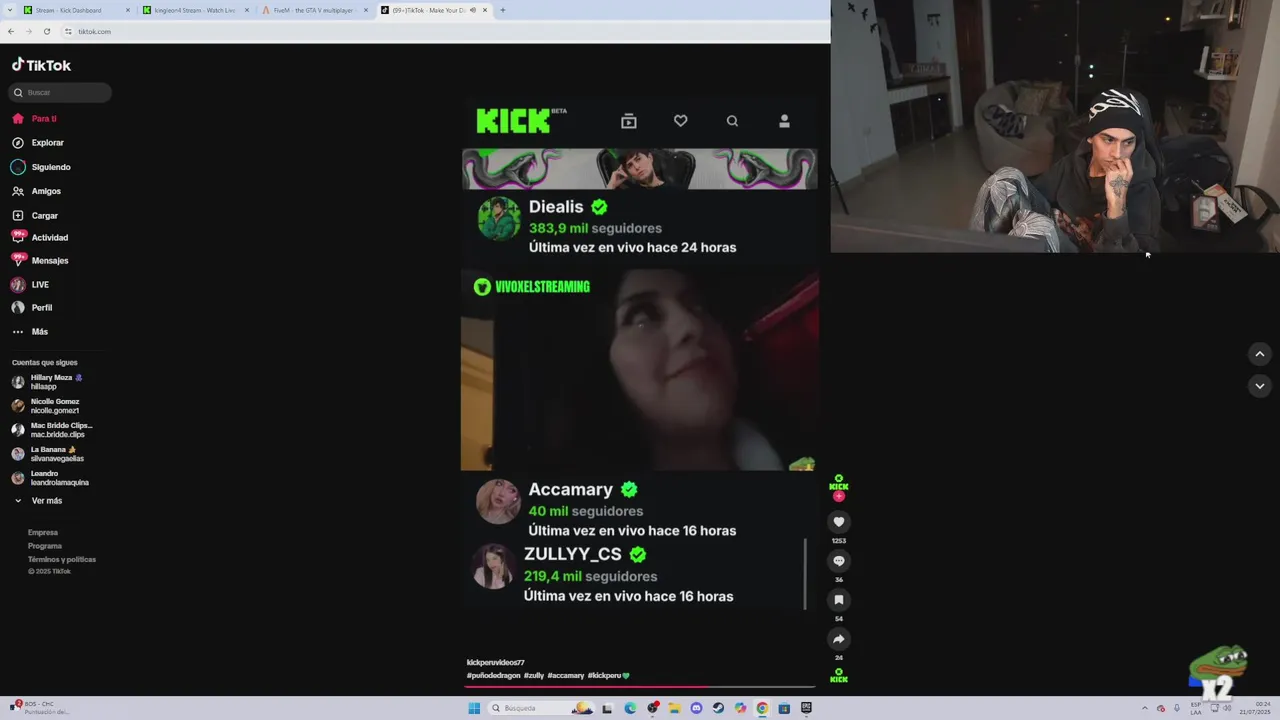Screen dimensions: 1280x720
Task: Go to the Siguiendo feed
Action: pyautogui.click(x=41, y=167)
